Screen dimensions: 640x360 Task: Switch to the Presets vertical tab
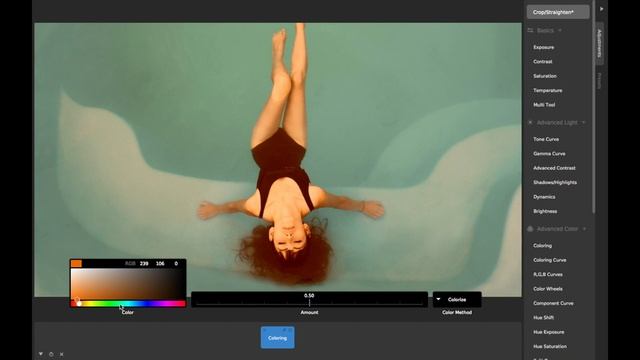(599, 81)
